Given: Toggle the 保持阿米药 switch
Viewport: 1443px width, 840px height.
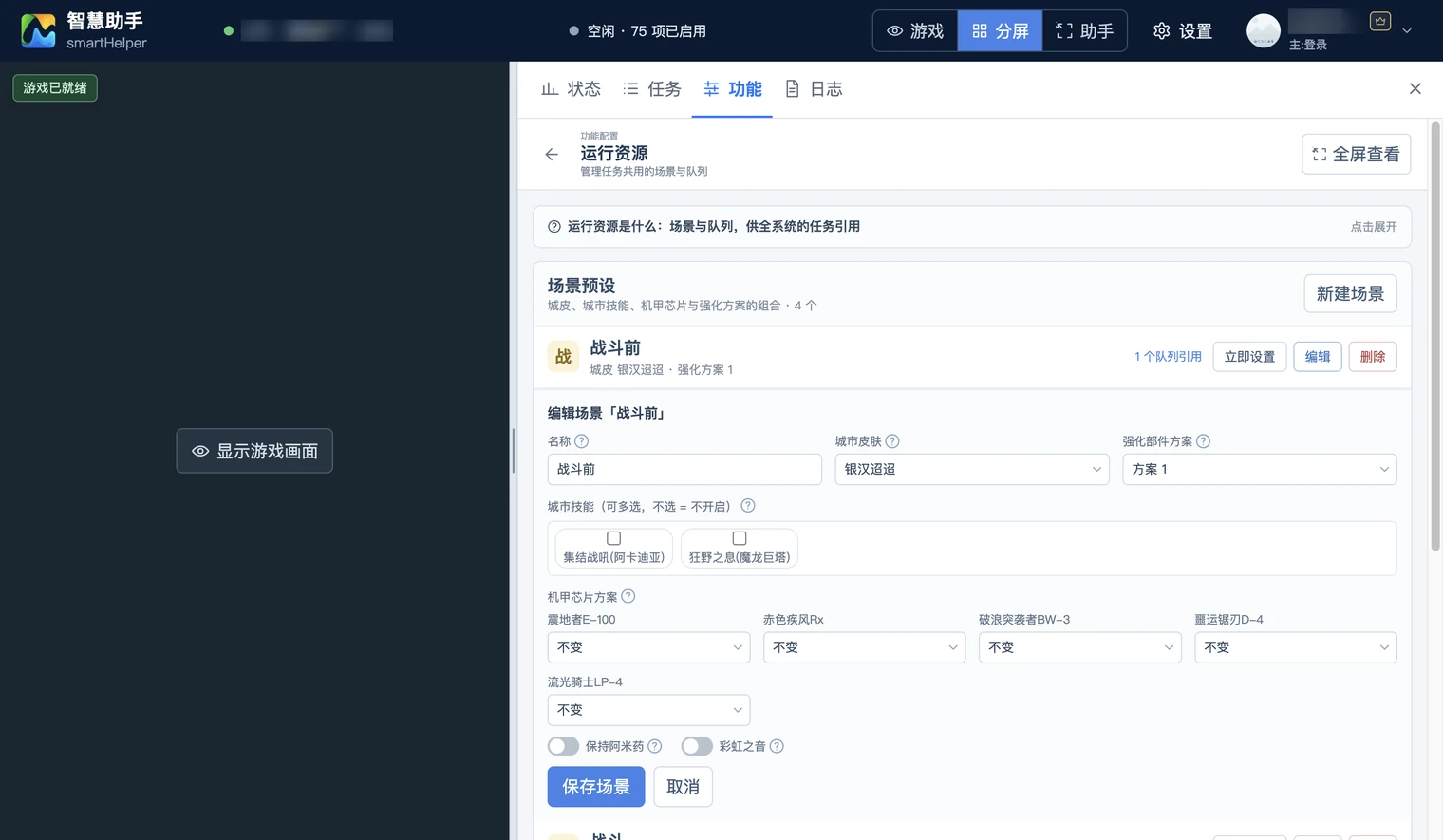Looking at the screenshot, I should coord(564,746).
